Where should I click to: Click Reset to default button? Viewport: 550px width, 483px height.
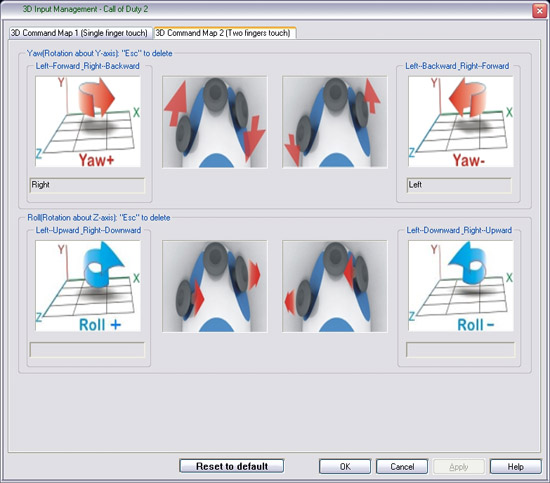pyautogui.click(x=232, y=466)
